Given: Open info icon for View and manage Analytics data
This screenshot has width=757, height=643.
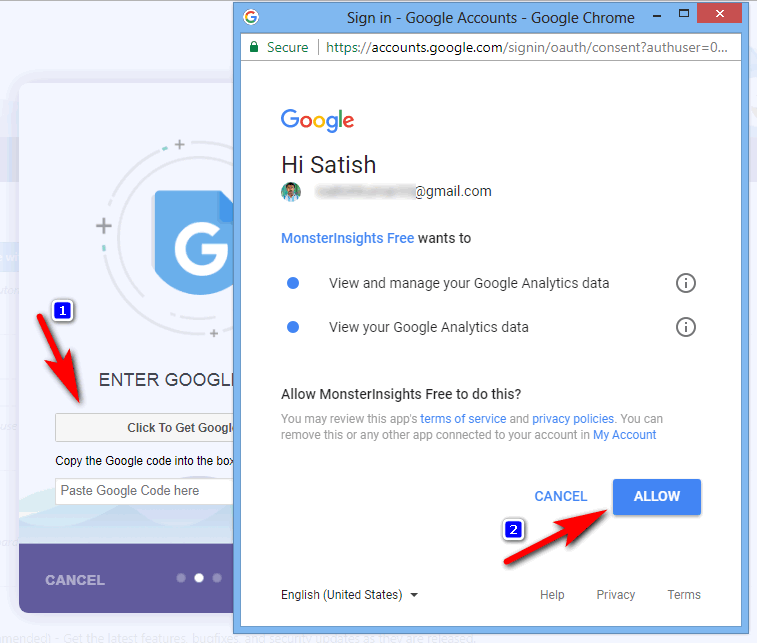Looking at the screenshot, I should coord(685,283).
